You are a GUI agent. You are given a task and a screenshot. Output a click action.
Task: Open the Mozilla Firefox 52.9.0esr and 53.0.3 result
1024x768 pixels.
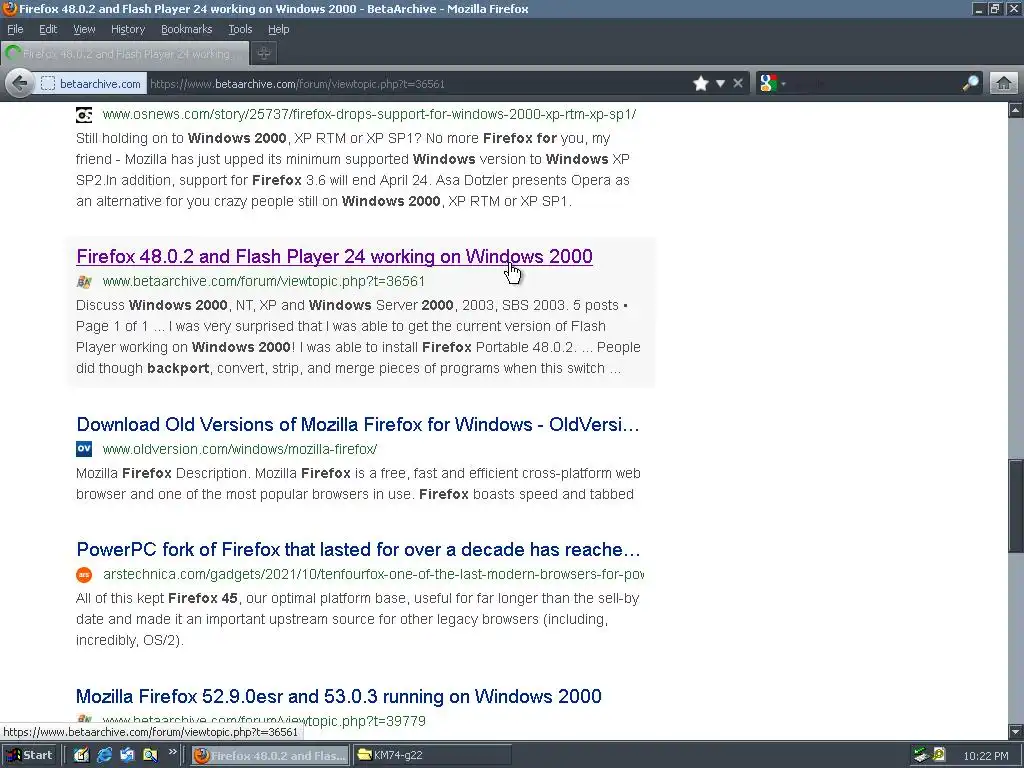tap(339, 696)
